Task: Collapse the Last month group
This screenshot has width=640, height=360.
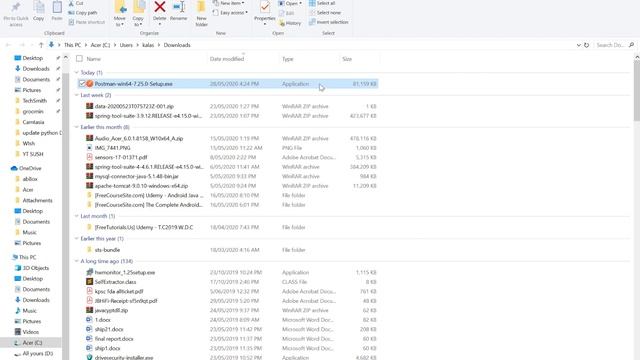Action: [77, 216]
